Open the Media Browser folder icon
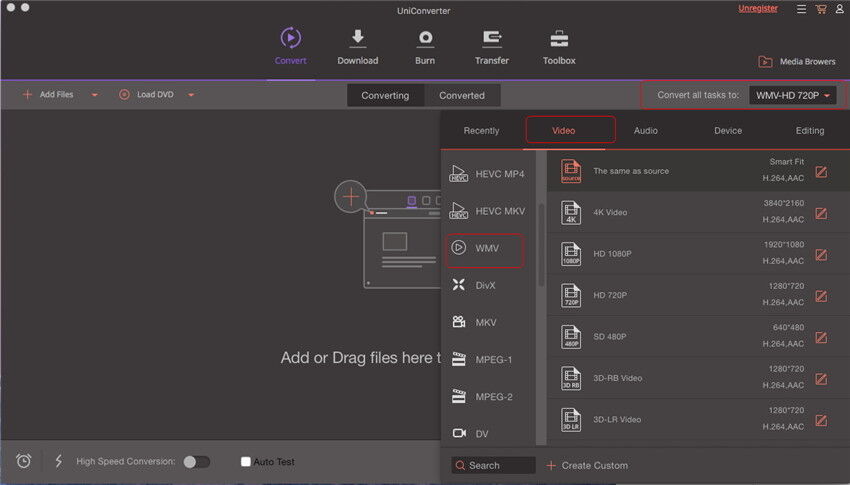The height and width of the screenshot is (485, 850). (765, 62)
